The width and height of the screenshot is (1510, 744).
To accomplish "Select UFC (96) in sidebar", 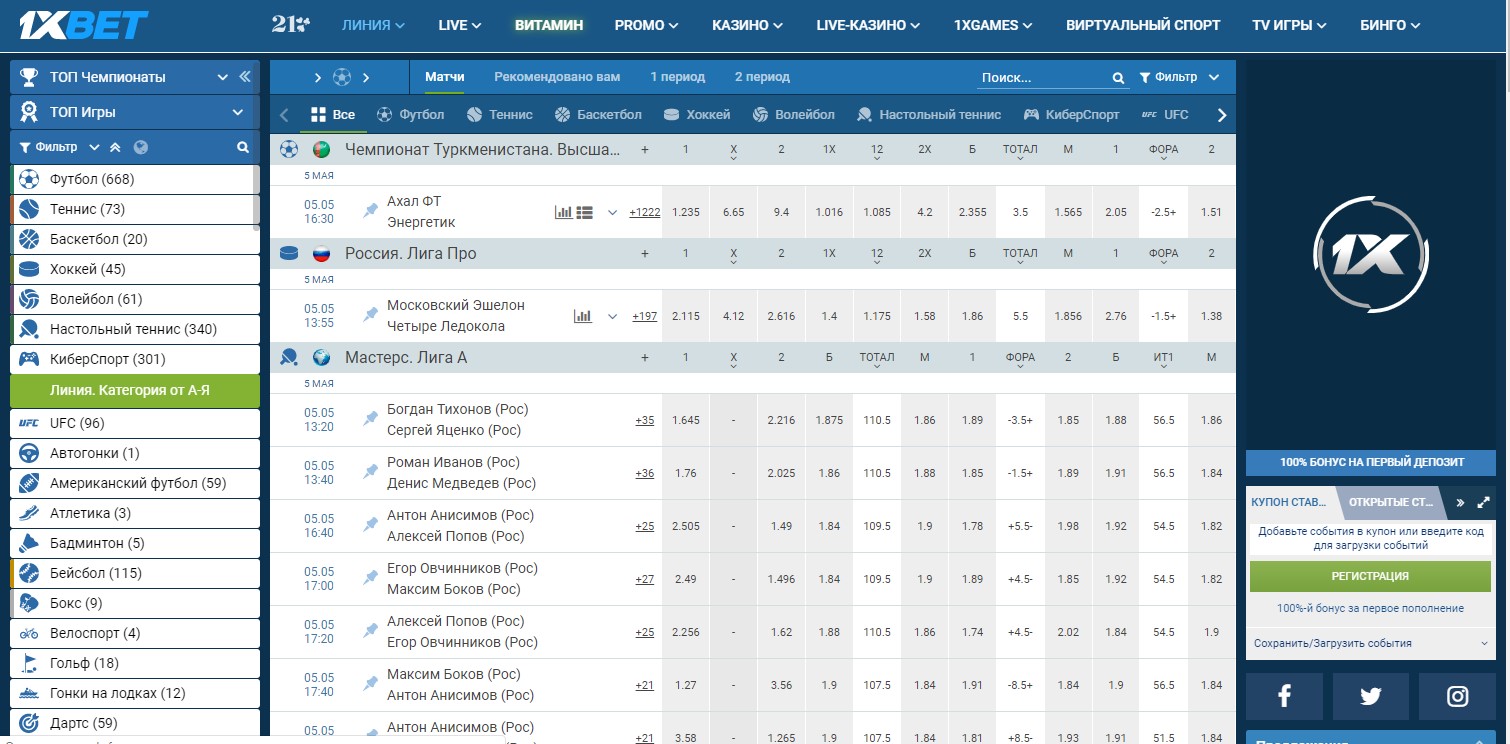I will click(x=135, y=423).
